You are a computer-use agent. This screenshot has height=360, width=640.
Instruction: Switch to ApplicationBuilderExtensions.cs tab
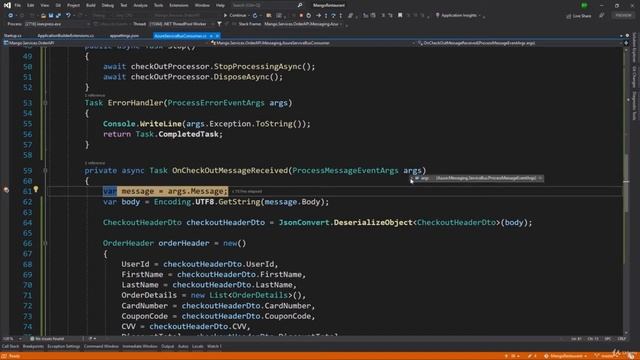coord(65,36)
